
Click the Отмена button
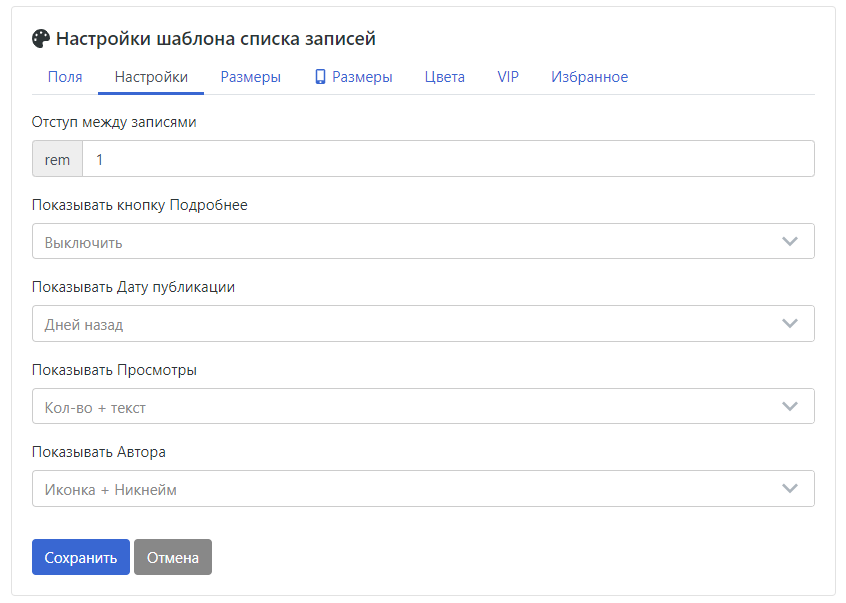tap(173, 557)
